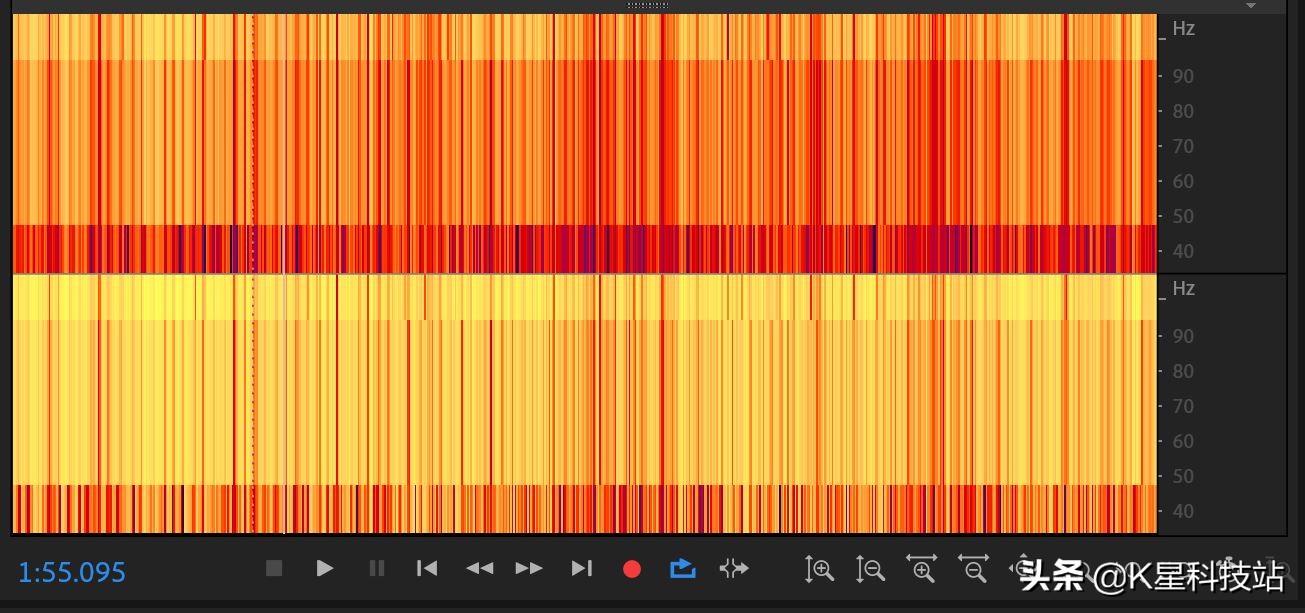Click the 90 mark on the upper frequency ruler
Viewport: 1305px width, 613px height.
tap(1183, 76)
